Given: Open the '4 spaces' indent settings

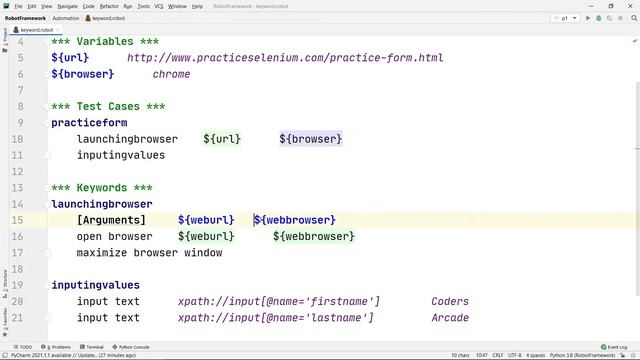Looking at the screenshot, I should [x=536, y=356].
